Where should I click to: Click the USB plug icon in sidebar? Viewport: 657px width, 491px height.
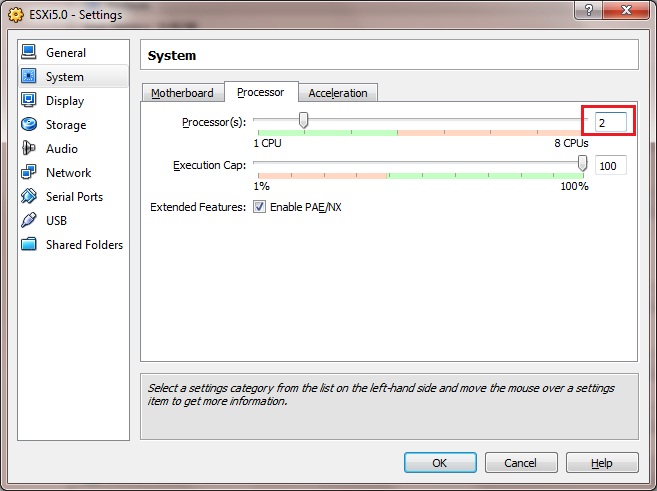(x=29, y=220)
